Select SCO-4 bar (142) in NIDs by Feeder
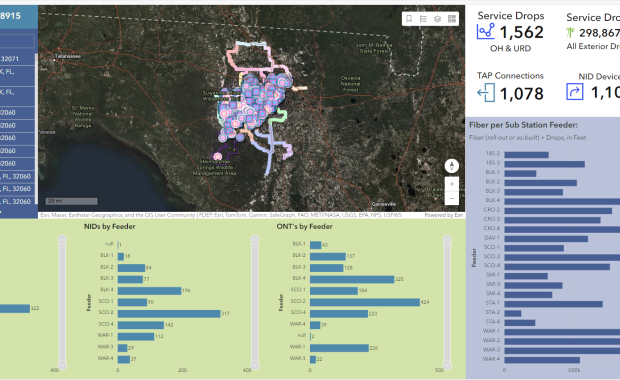Image resolution: width=620 pixels, height=380 pixels. point(141,325)
